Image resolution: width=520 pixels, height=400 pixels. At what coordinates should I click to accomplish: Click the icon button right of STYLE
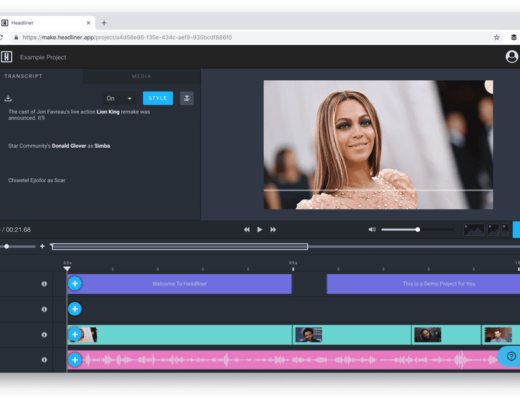[x=187, y=98]
